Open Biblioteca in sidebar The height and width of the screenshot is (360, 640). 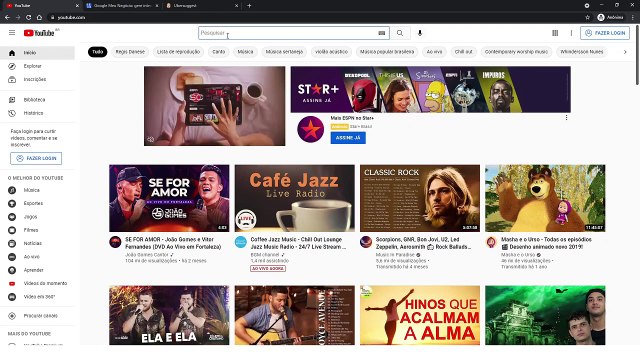[37, 100]
